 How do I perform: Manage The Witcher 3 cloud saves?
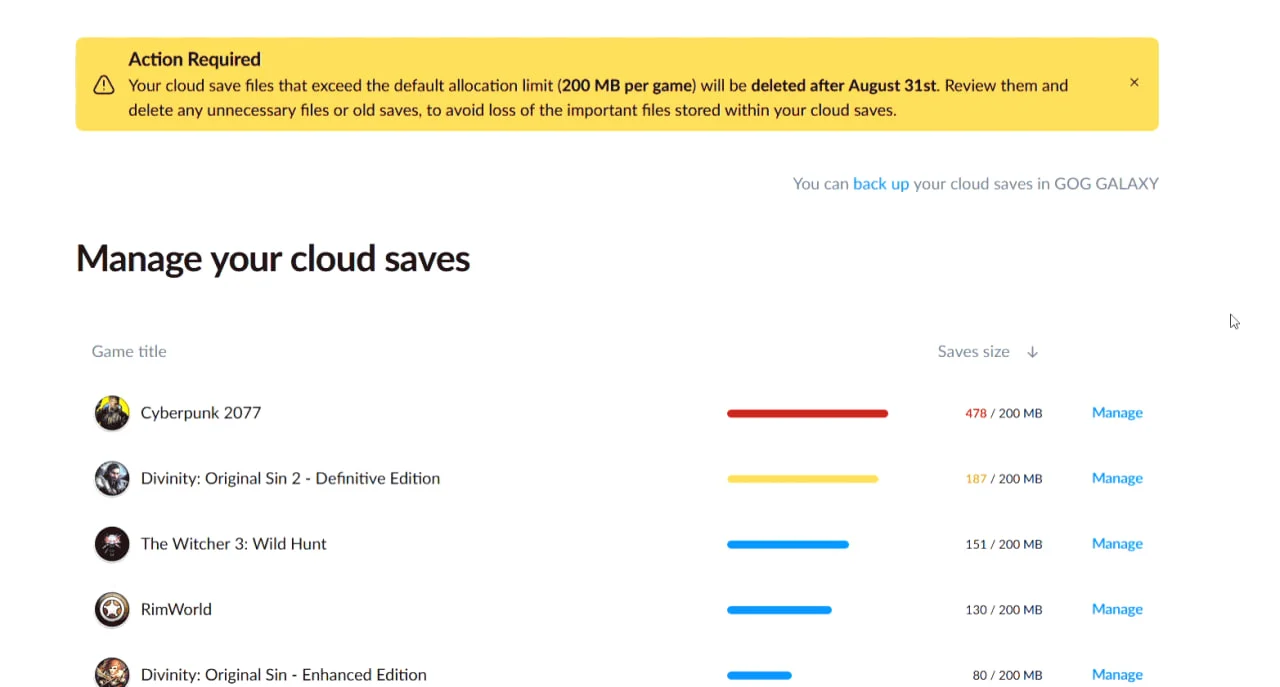click(x=1117, y=544)
